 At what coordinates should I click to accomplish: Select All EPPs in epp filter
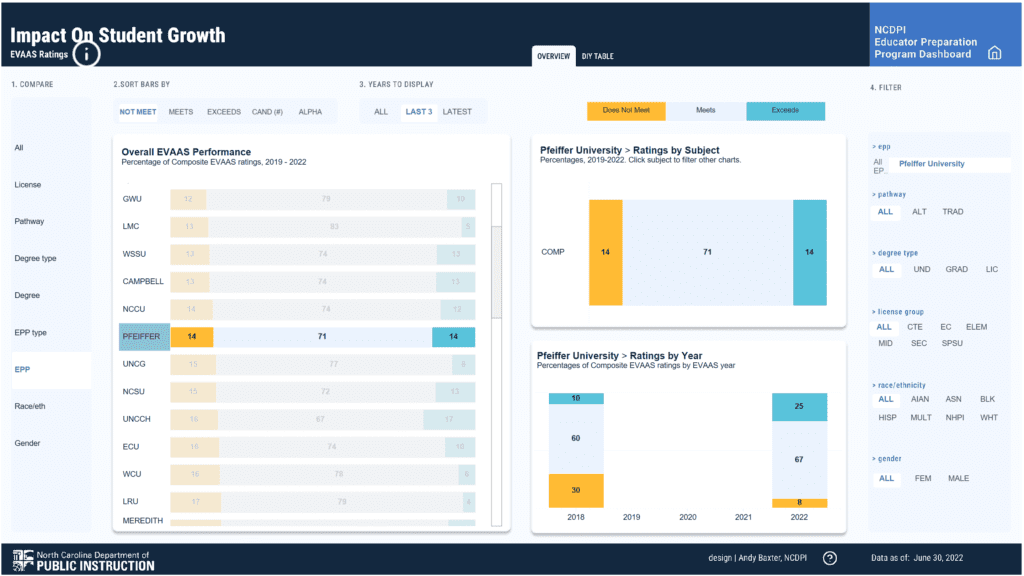click(x=879, y=166)
